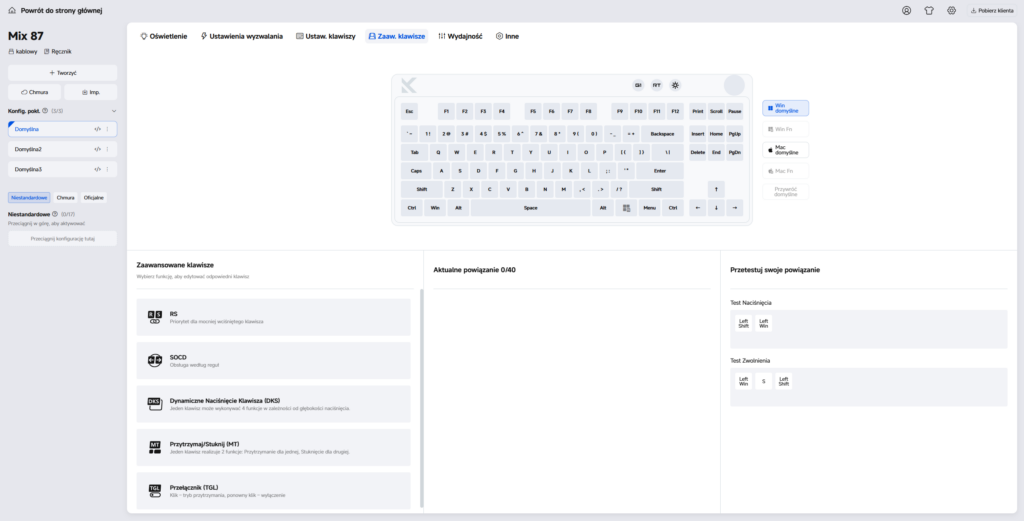Select the Oficjalne filter tab
Screen dimensions: 1024x521
[x=93, y=197]
